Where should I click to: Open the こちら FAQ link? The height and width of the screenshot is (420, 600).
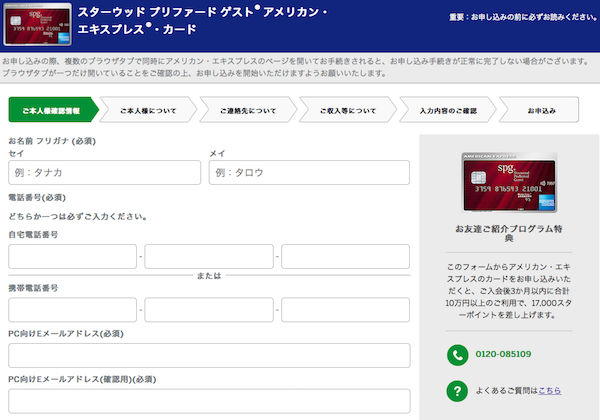coord(549,391)
